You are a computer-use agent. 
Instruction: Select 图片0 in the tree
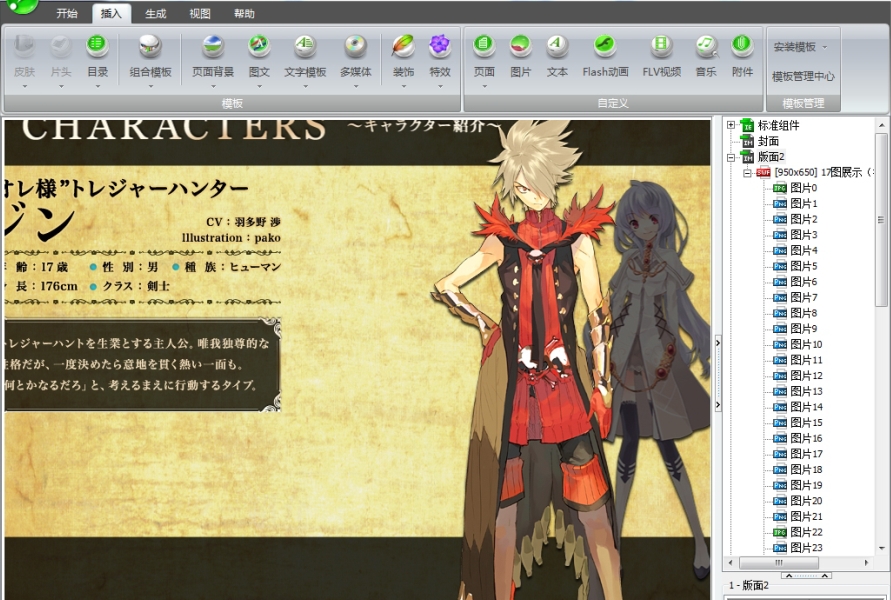coord(804,188)
